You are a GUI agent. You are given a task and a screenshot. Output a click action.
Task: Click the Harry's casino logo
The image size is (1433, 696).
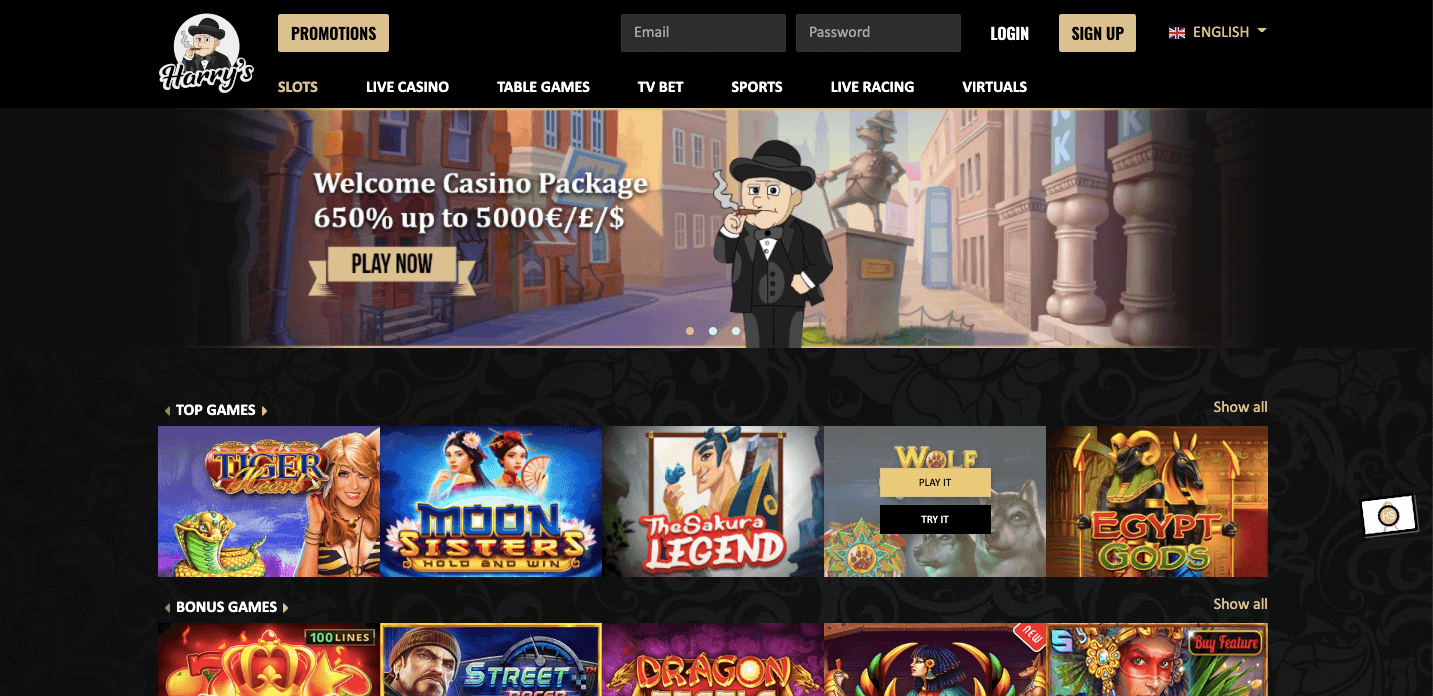tap(206, 54)
